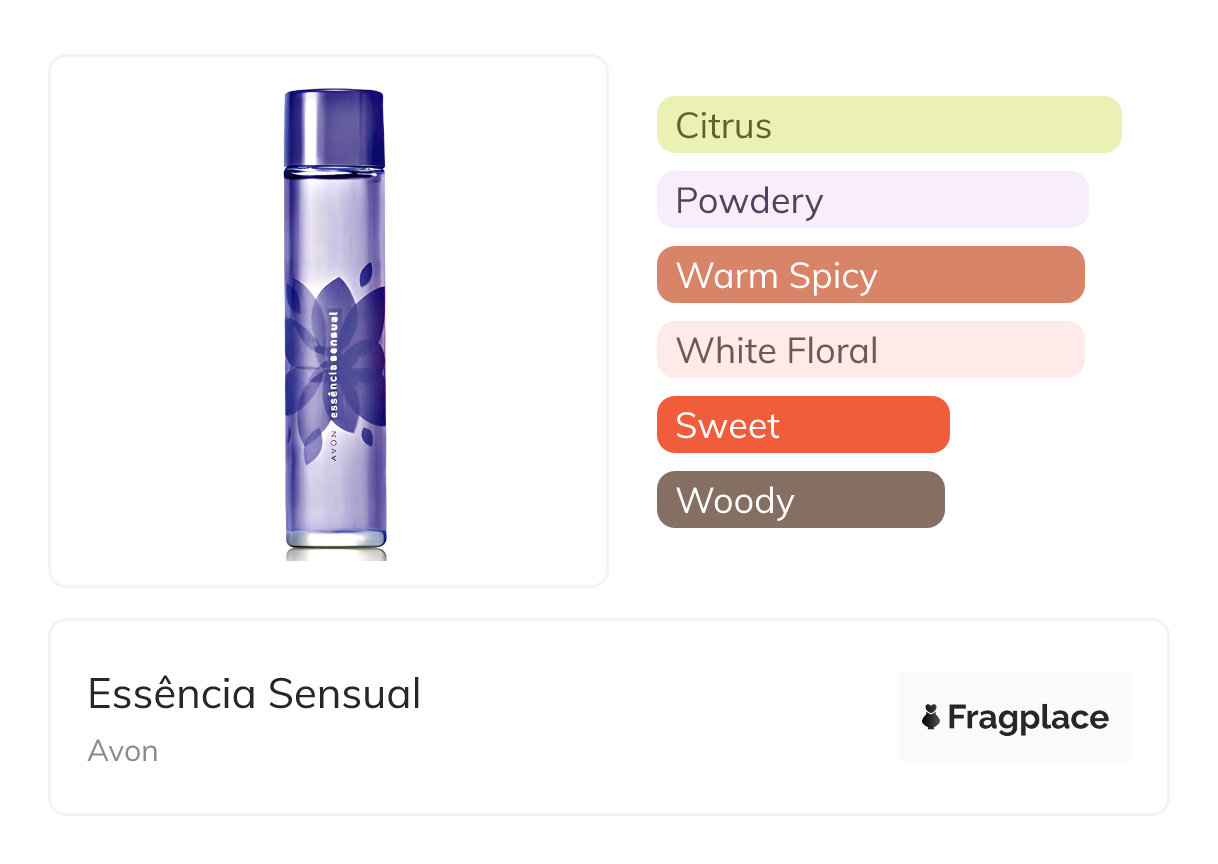This screenshot has height=864, width=1218.
Task: Select the Woody accord bar
Action: click(x=800, y=500)
